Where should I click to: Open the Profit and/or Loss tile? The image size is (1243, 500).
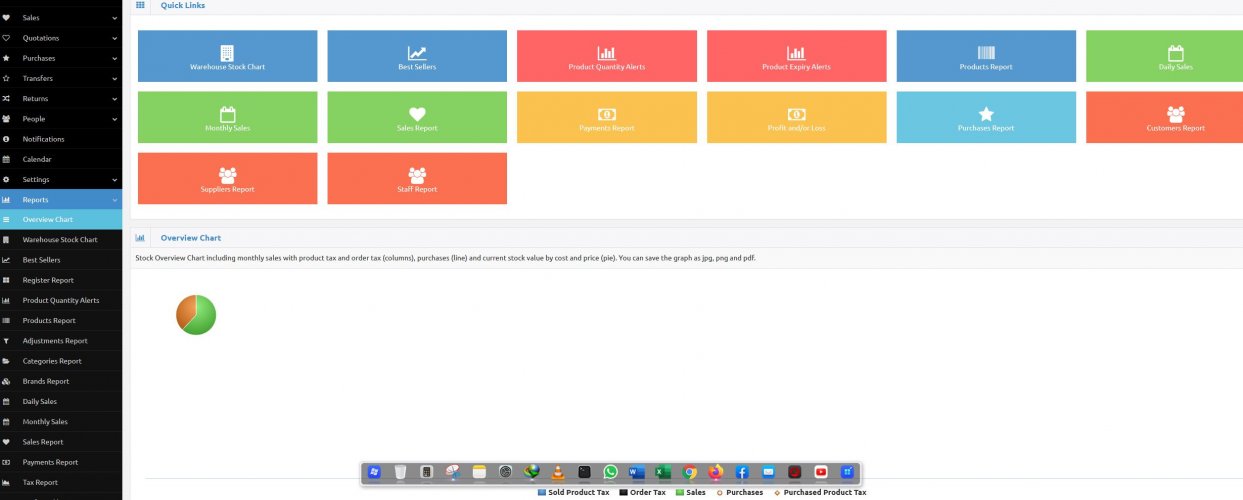pos(796,117)
